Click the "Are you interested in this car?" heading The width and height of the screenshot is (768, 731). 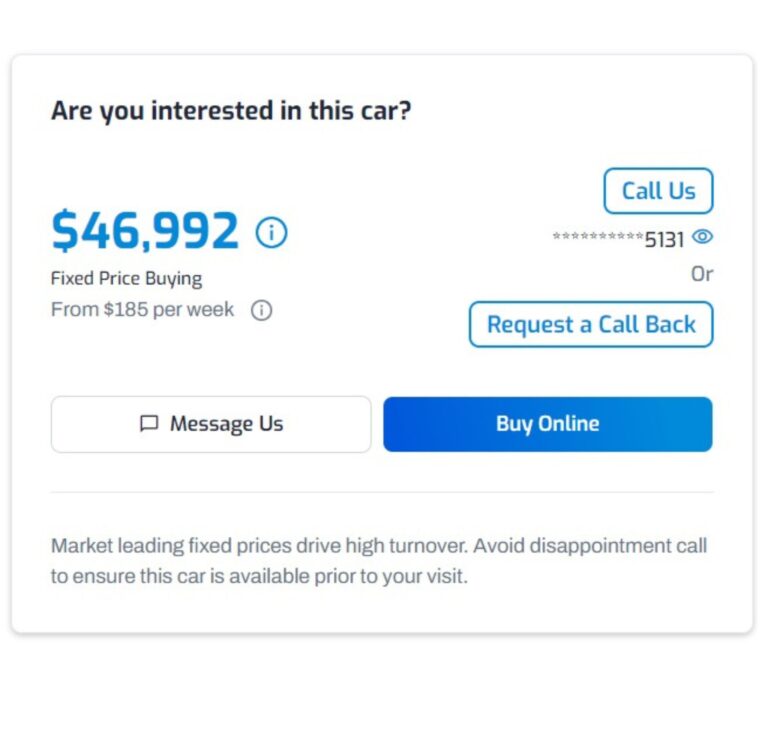point(231,110)
